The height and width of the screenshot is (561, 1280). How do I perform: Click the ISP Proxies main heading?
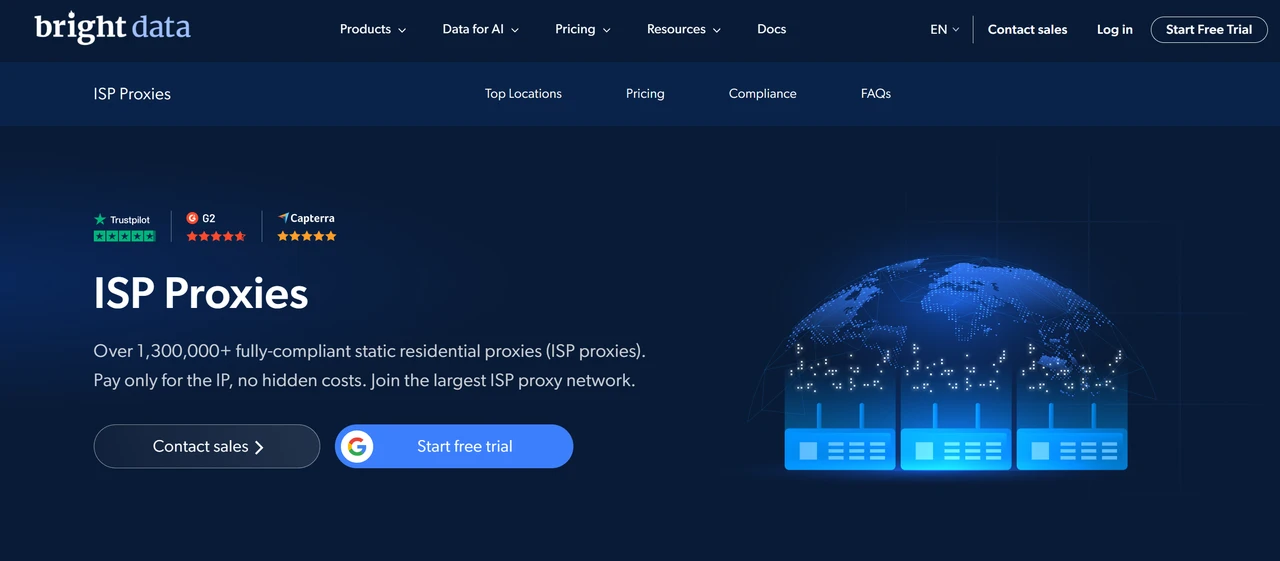point(201,293)
